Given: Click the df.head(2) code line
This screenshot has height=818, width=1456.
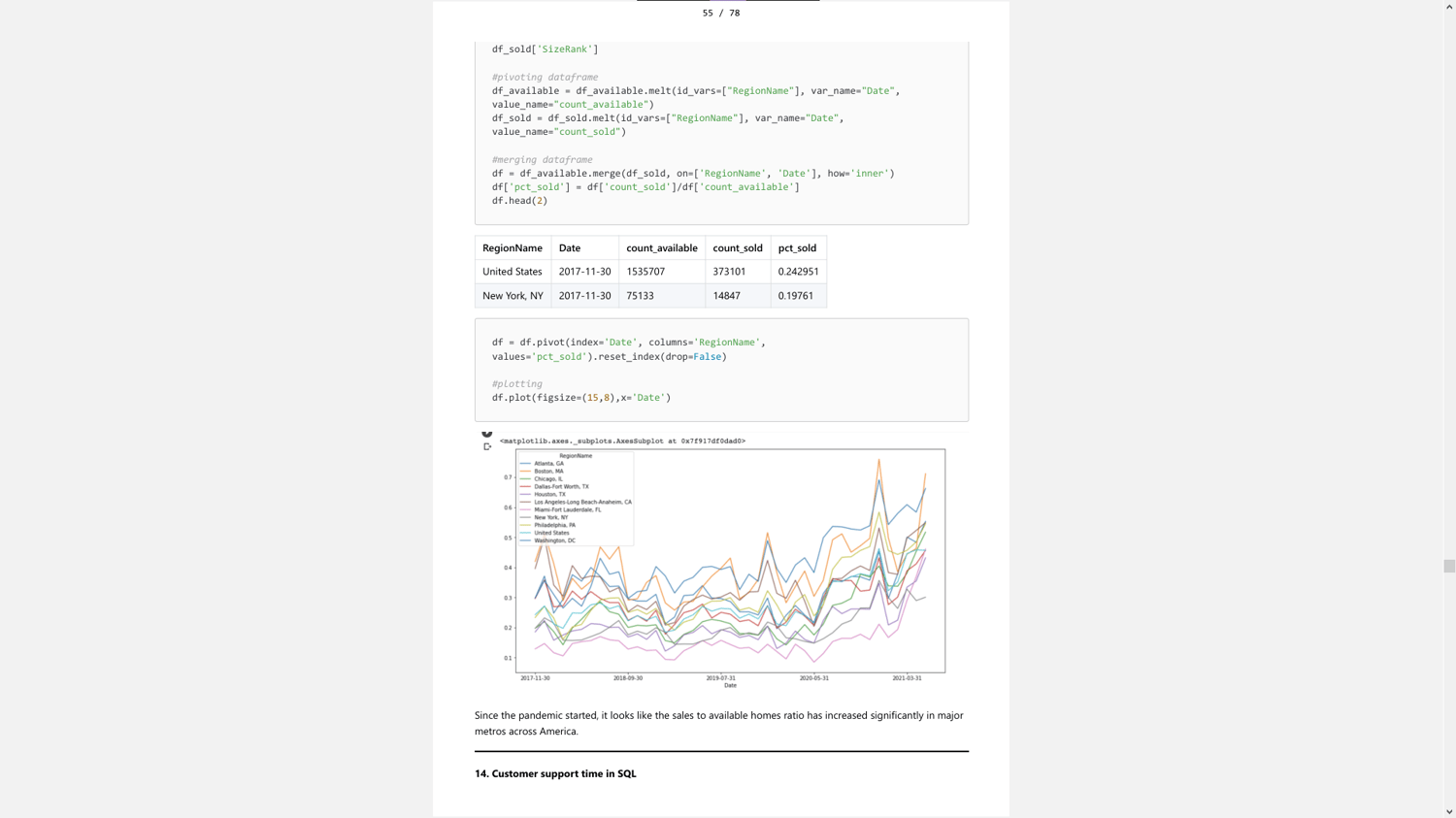Looking at the screenshot, I should coord(519,201).
